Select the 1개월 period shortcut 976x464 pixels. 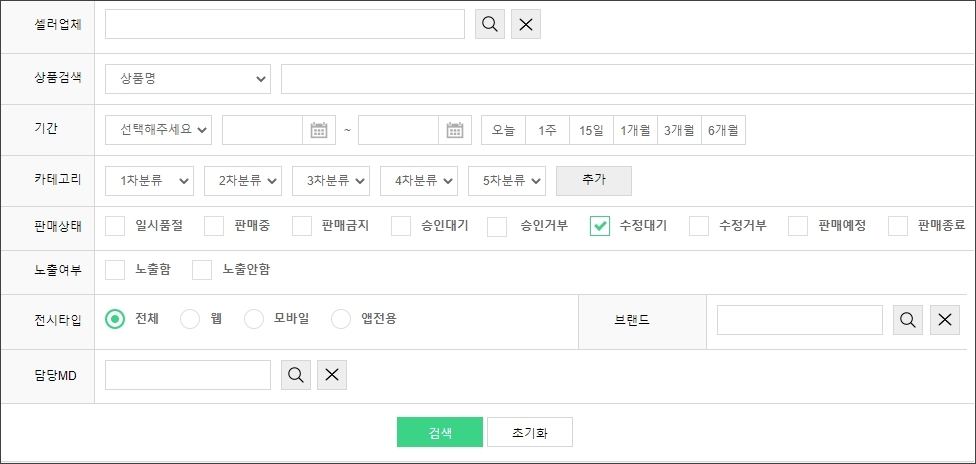click(635, 130)
